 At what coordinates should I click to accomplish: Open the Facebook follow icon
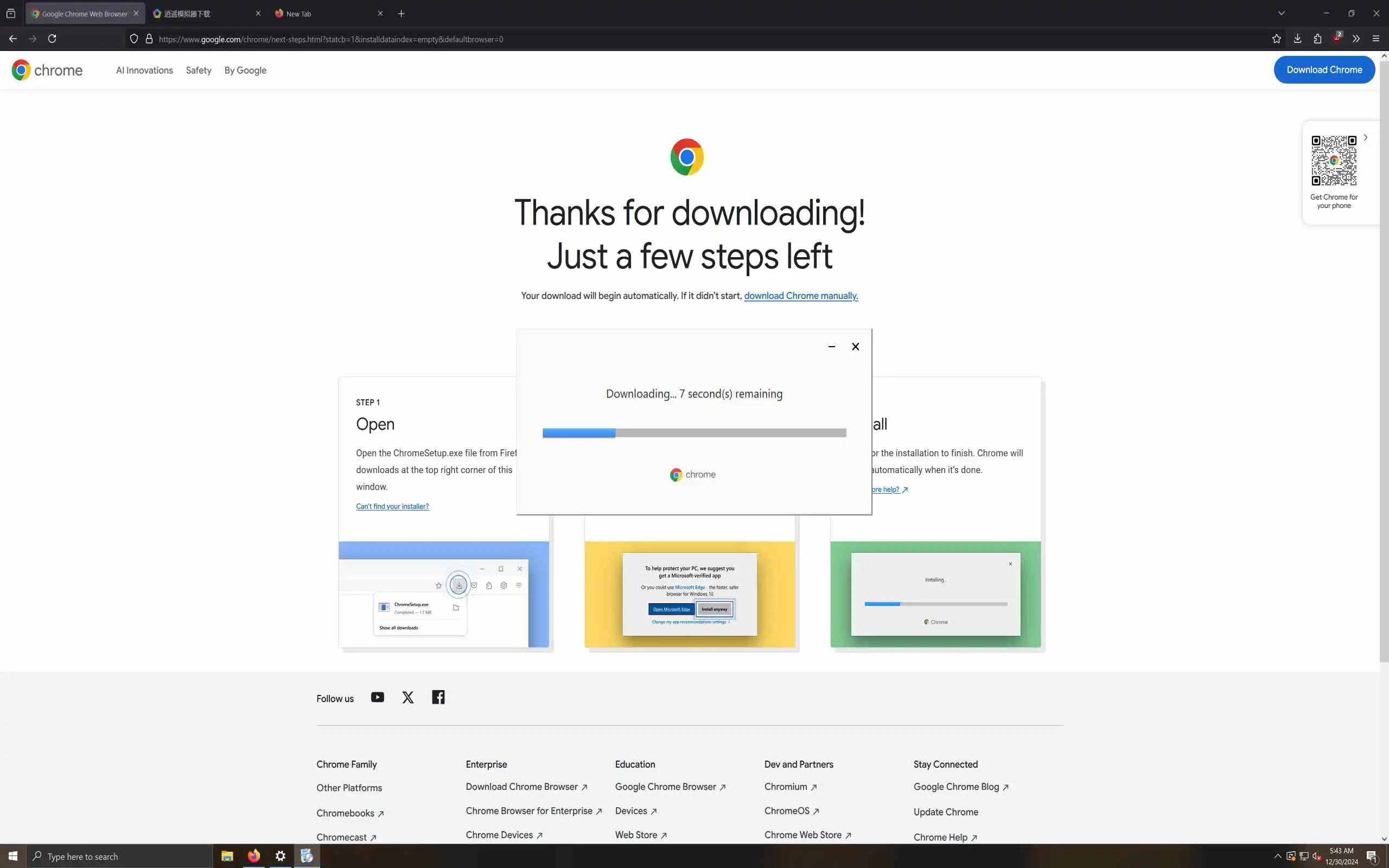click(438, 698)
